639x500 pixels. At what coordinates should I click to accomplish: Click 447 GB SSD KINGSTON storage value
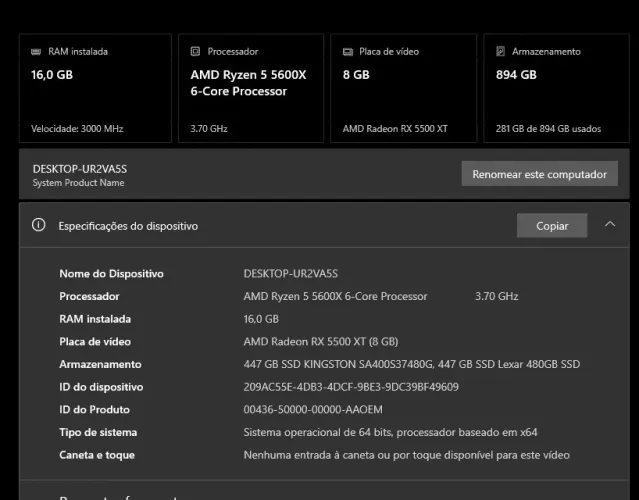click(x=412, y=364)
